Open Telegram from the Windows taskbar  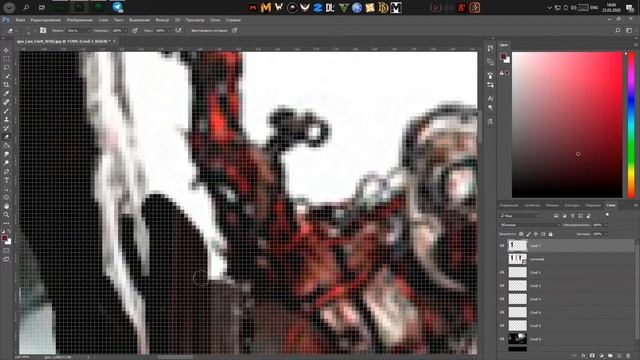(x=118, y=7)
